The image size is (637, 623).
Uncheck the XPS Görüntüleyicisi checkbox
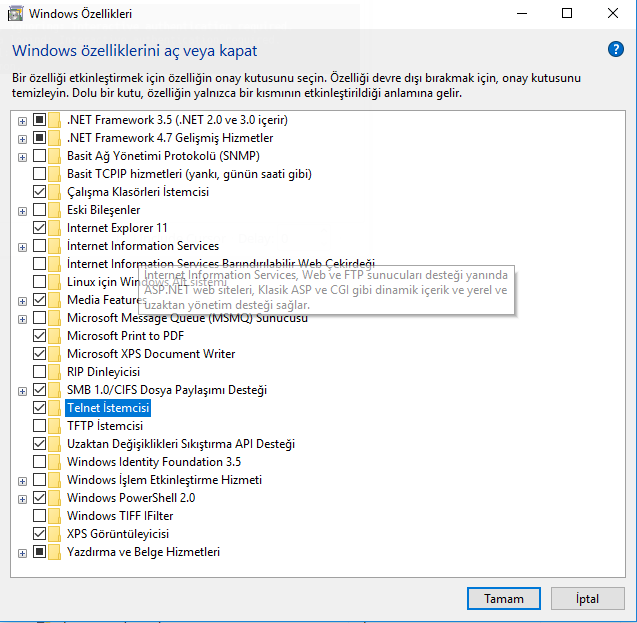tap(39, 533)
